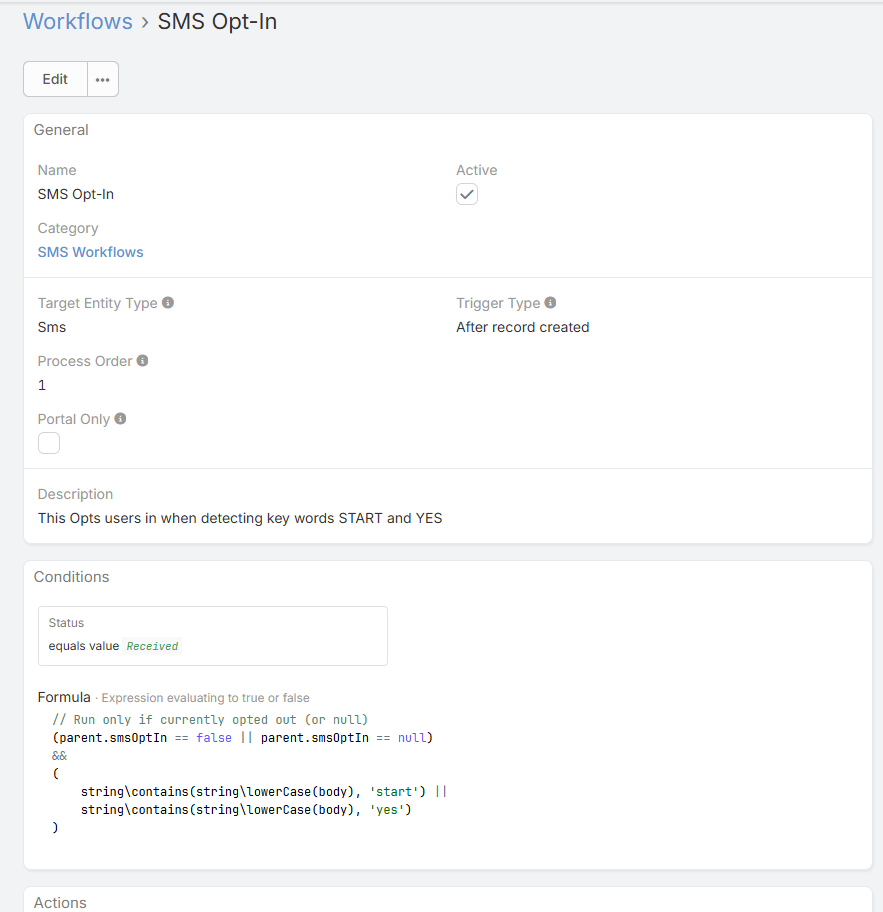Click the Sms target entity value
Image resolution: width=883 pixels, height=912 pixels.
[x=52, y=327]
